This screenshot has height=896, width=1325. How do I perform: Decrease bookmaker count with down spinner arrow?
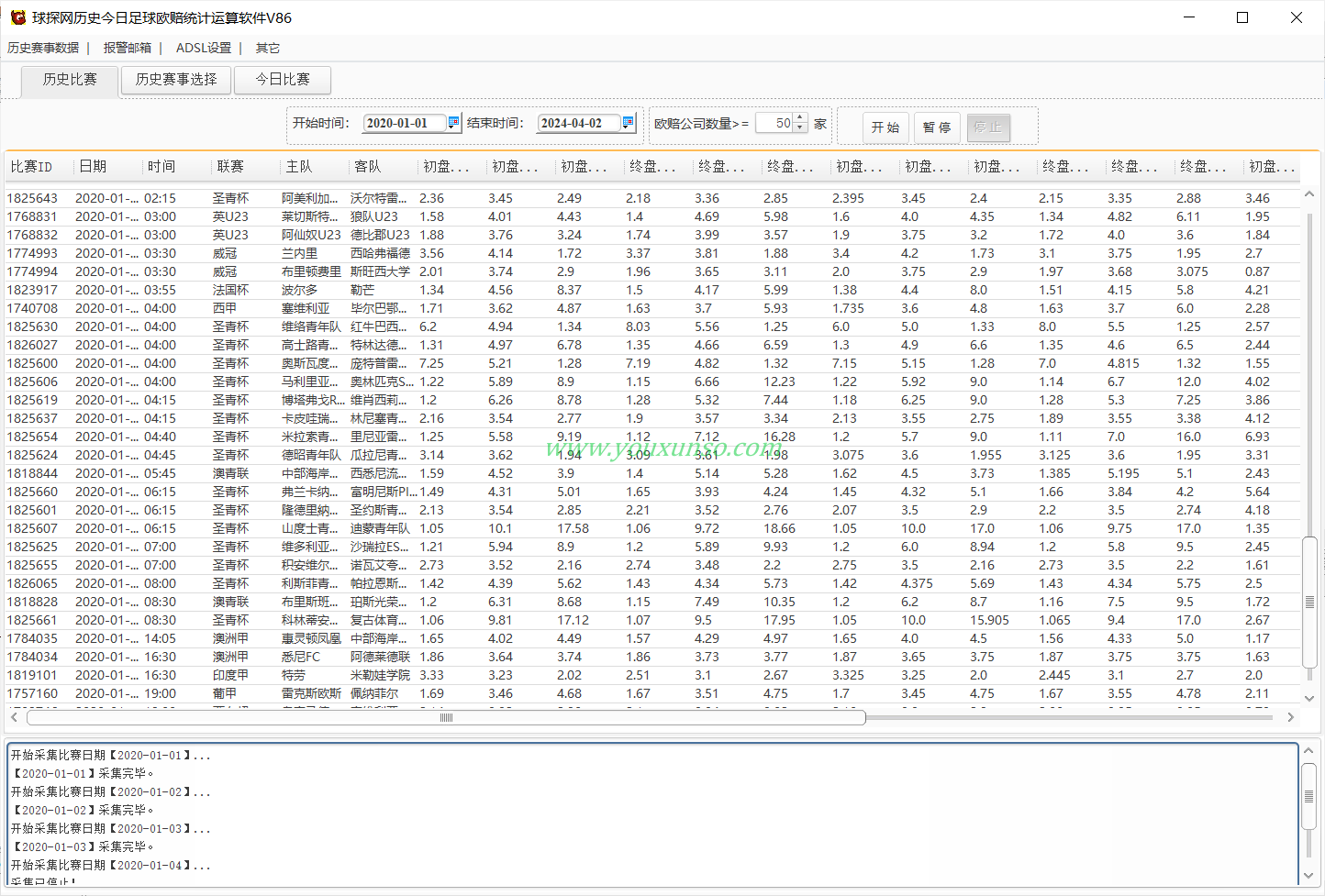point(800,128)
